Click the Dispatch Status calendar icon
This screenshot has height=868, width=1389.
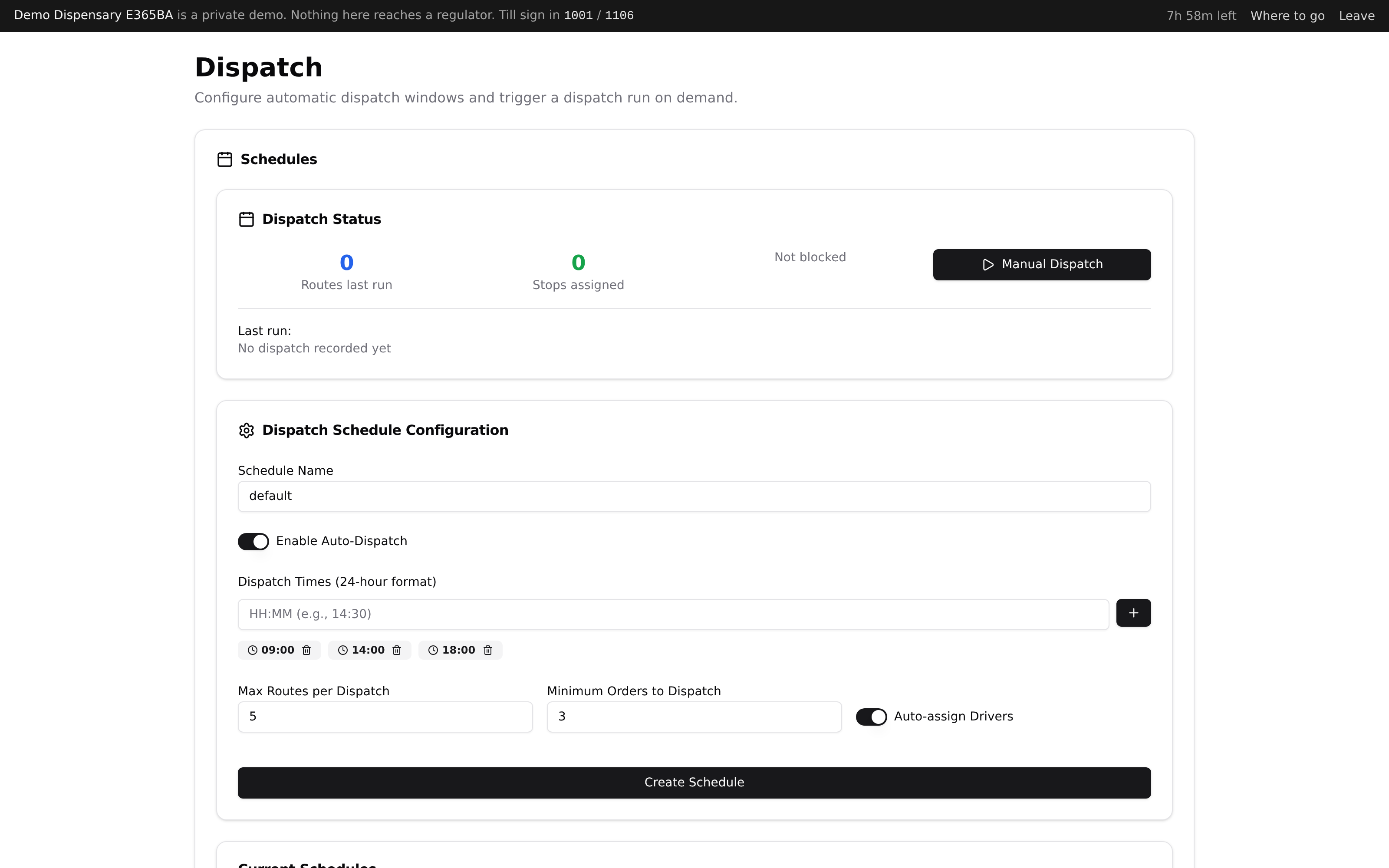coord(246,219)
